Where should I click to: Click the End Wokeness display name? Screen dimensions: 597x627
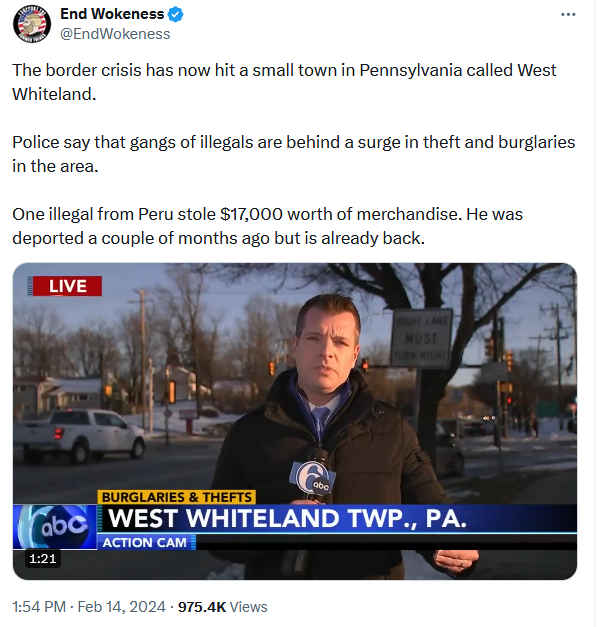pos(112,14)
